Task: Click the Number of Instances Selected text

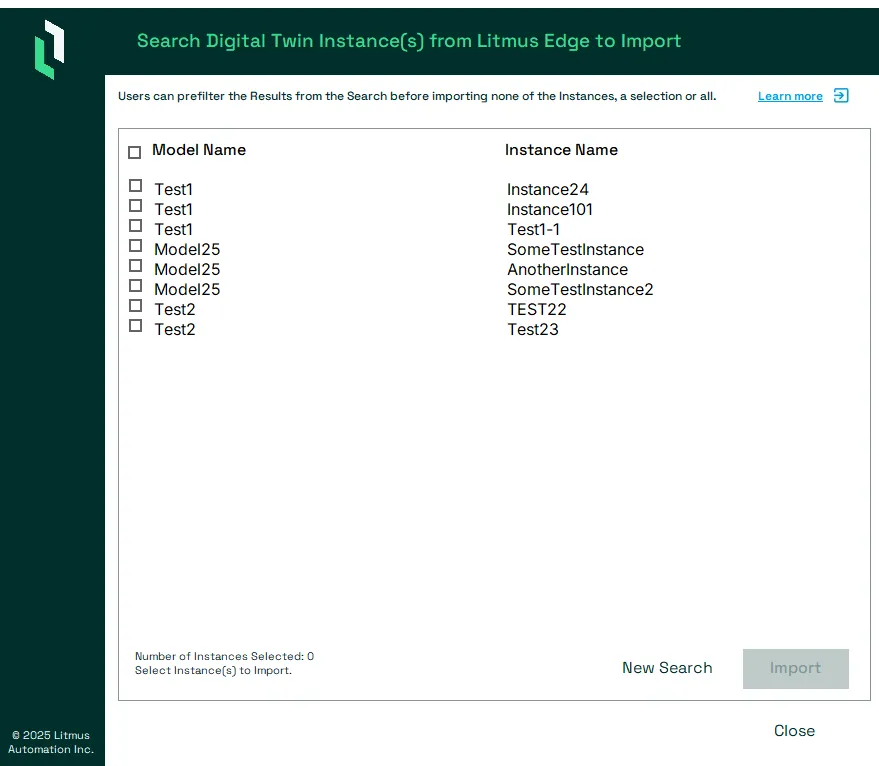Action: 224,656
